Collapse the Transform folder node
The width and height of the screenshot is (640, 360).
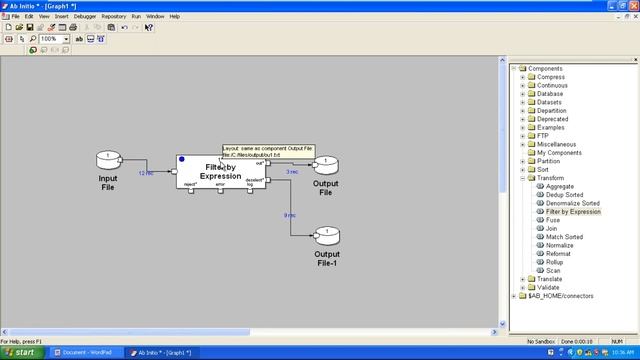point(522,178)
